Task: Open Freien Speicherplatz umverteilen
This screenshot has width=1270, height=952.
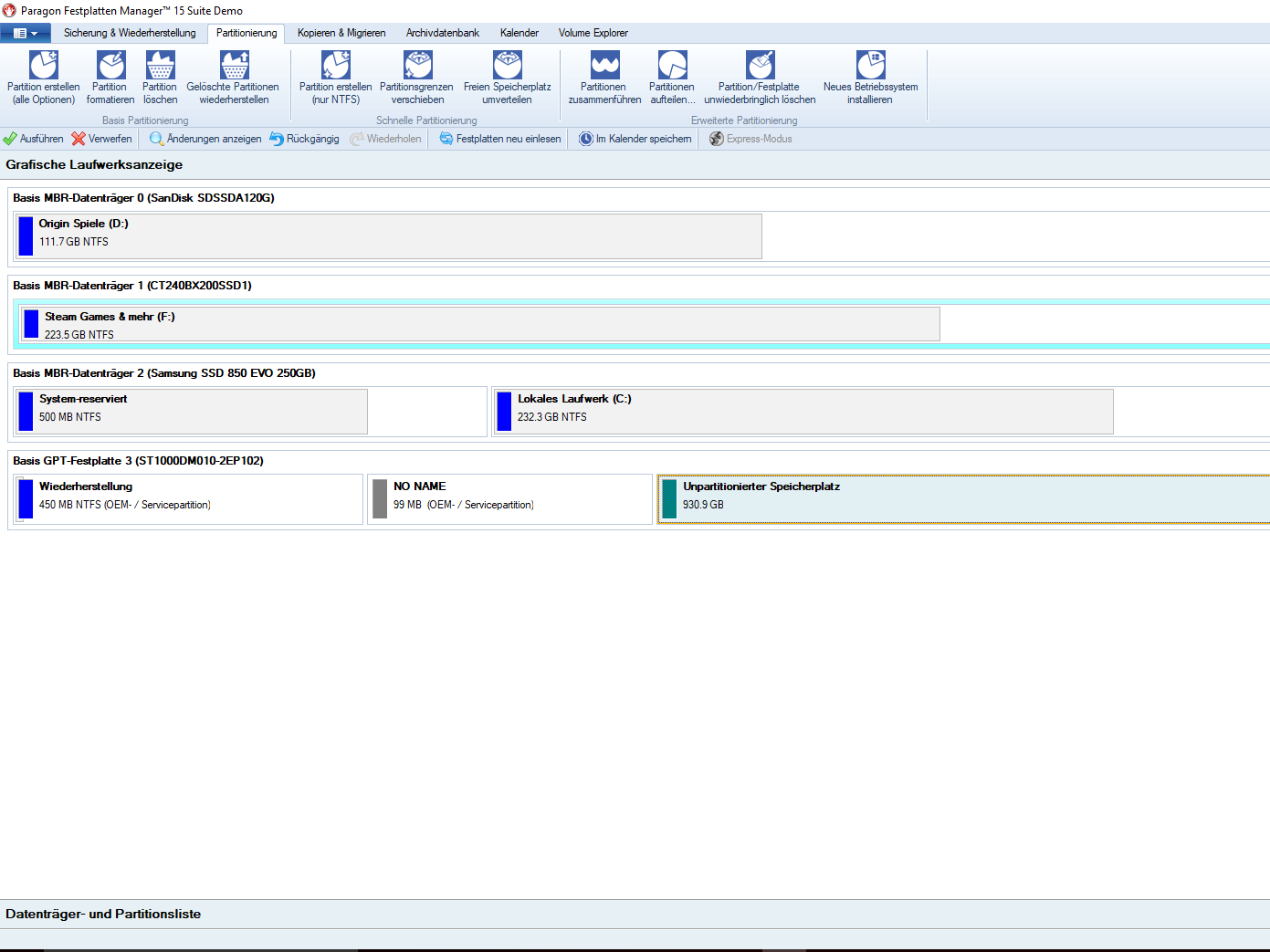Action: point(507,78)
